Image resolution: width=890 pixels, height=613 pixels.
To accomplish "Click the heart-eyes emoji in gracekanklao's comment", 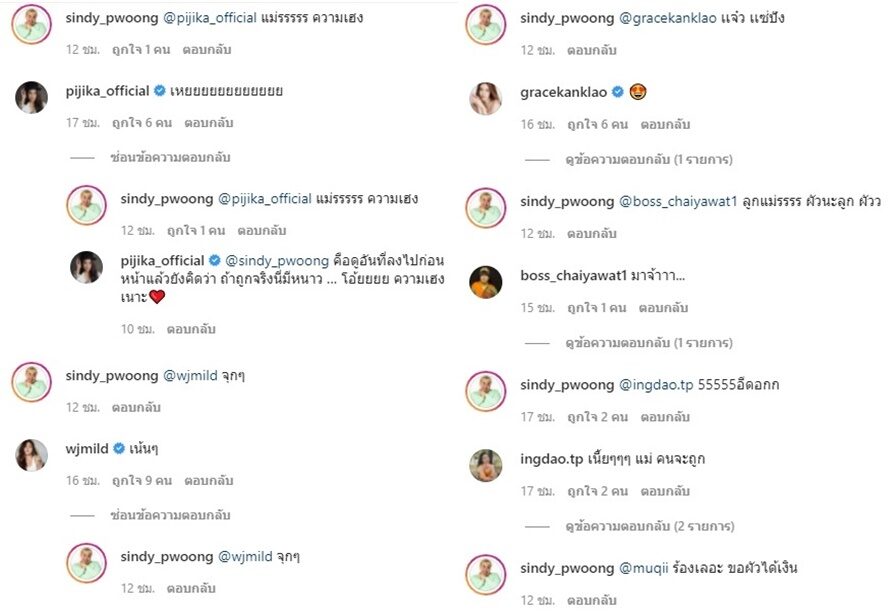I will pyautogui.click(x=638, y=91).
